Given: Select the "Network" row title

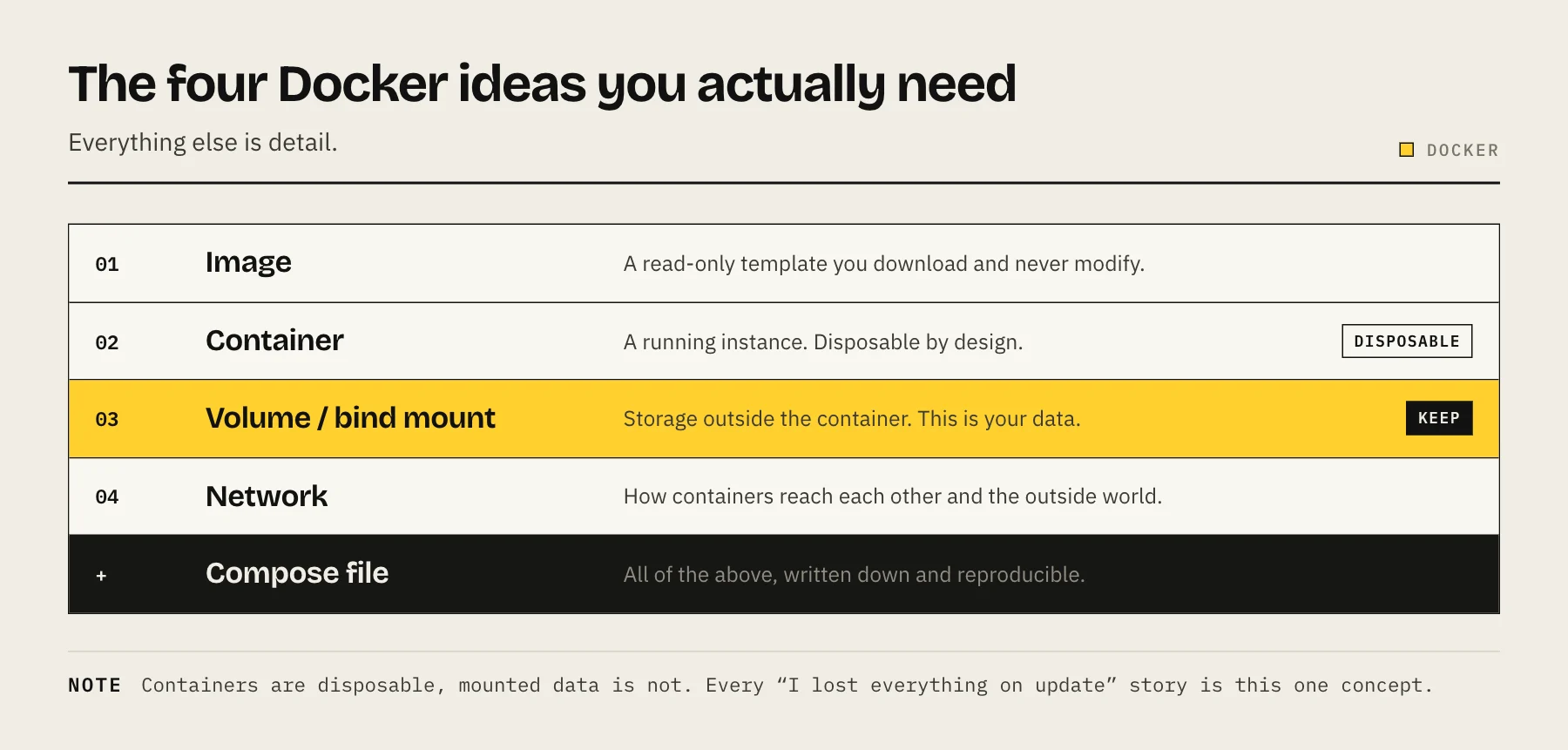Looking at the screenshot, I should coord(267,497).
